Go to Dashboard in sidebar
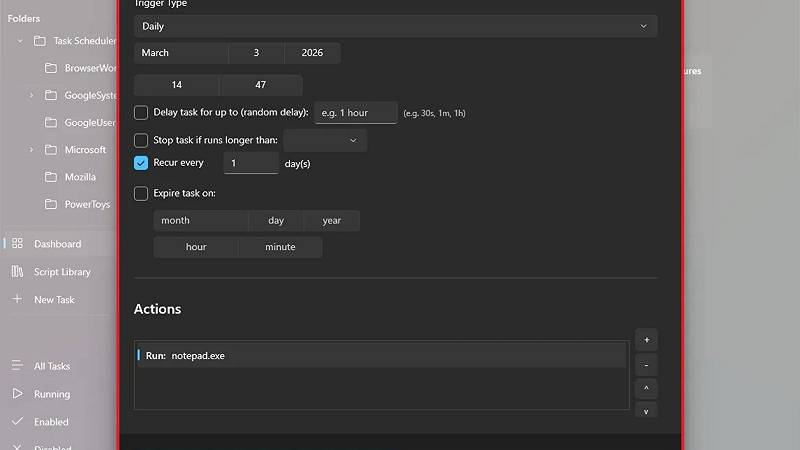The height and width of the screenshot is (450, 800). click(x=58, y=244)
